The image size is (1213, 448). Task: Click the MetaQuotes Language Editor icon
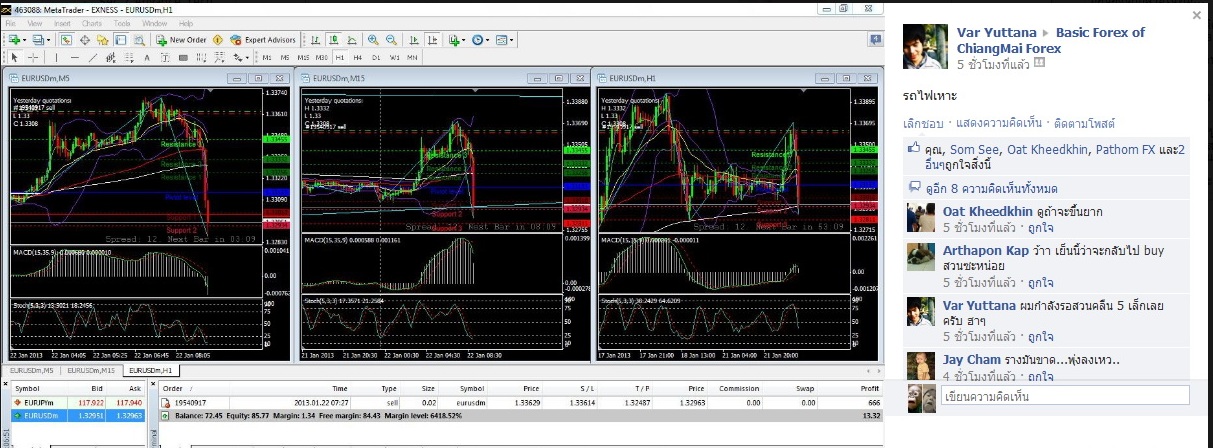[x=217, y=40]
